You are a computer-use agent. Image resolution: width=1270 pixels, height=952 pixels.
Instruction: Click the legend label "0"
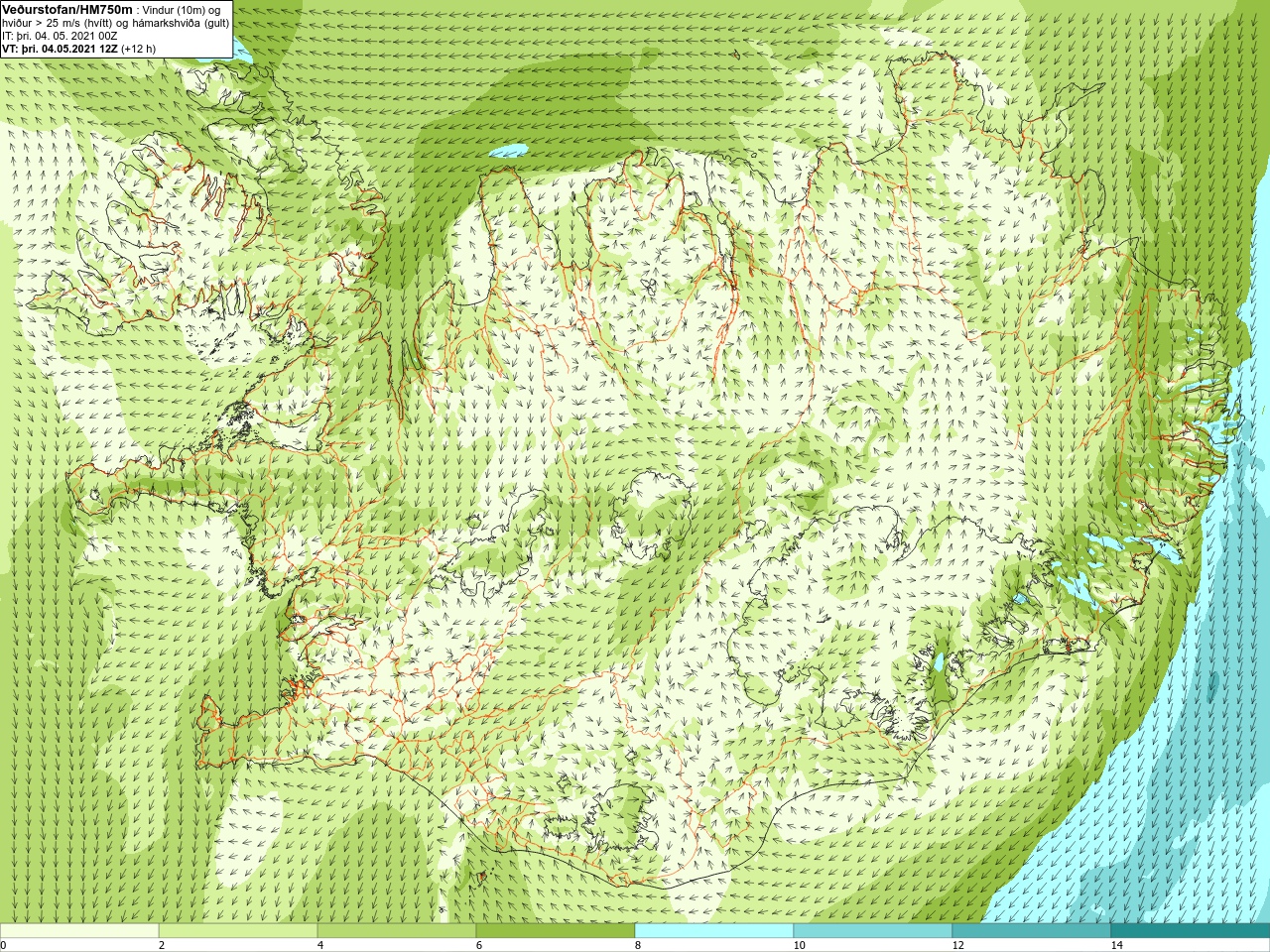[4, 945]
